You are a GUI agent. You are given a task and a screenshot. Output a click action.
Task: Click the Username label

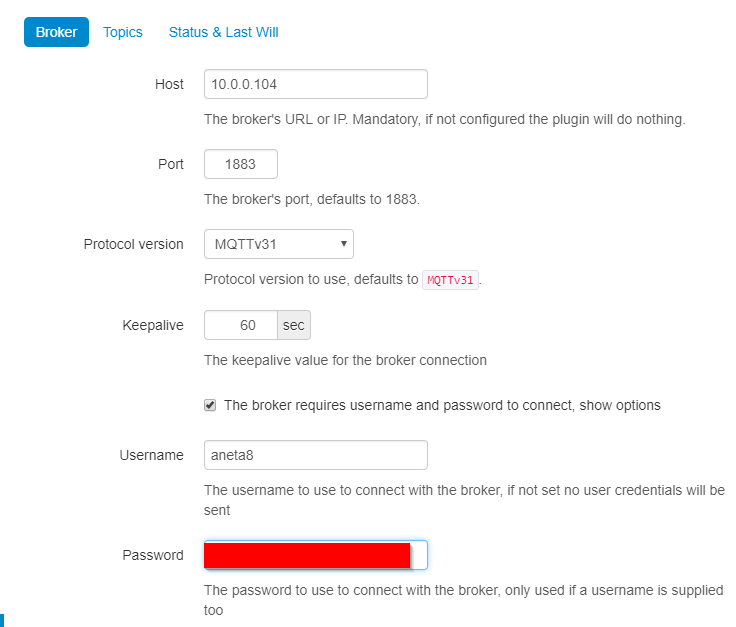[x=150, y=455]
